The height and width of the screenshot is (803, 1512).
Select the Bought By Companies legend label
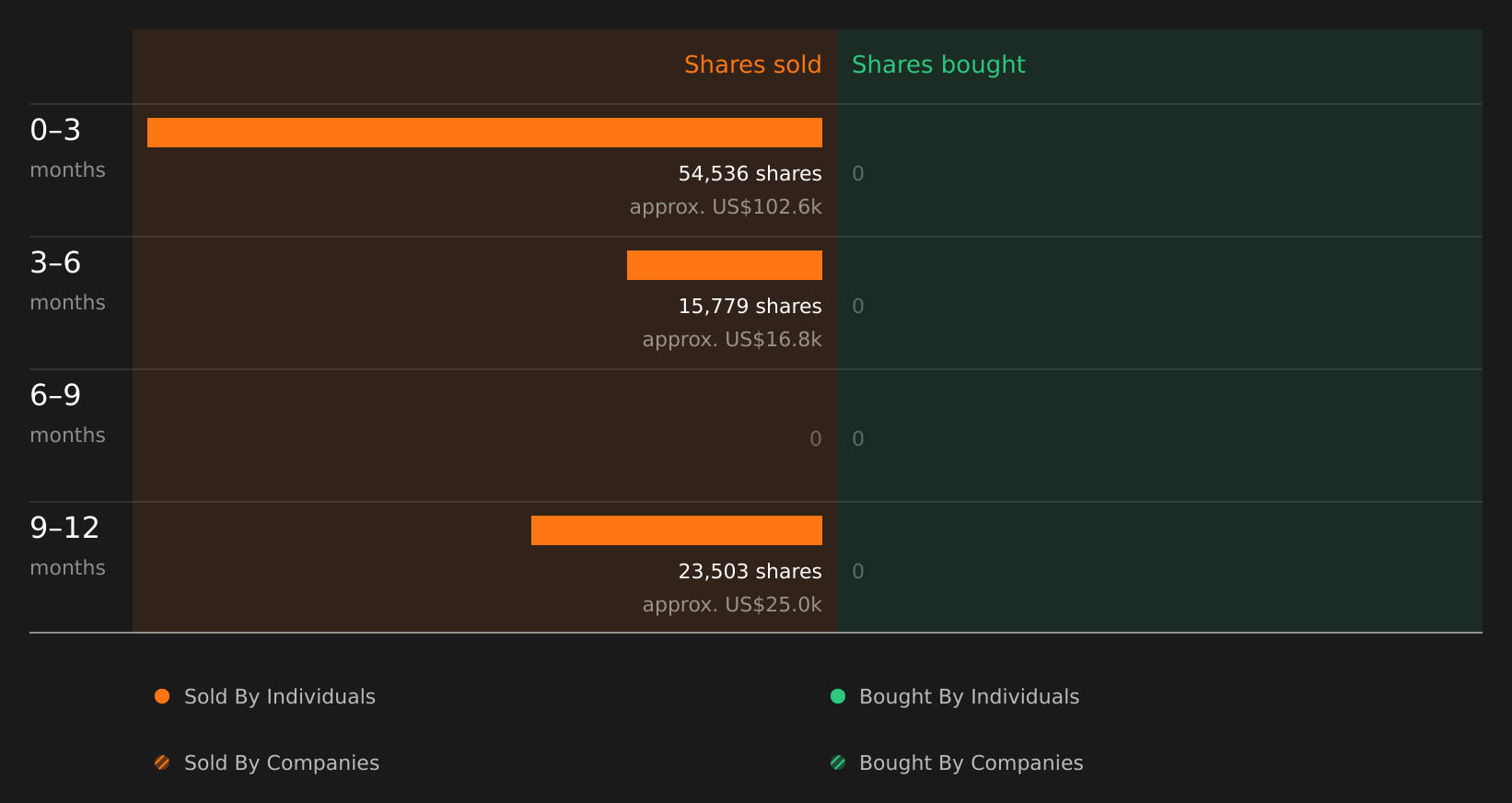(971, 763)
